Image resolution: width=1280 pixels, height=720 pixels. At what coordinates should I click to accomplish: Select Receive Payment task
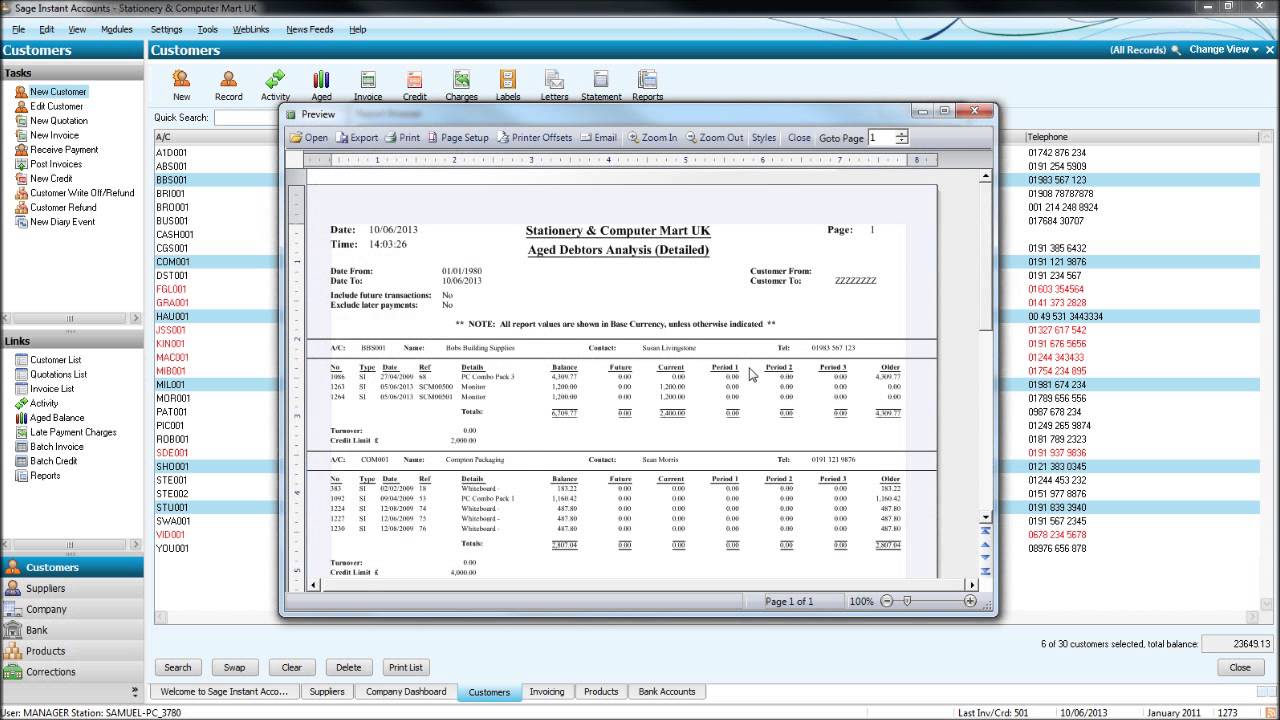click(x=63, y=150)
